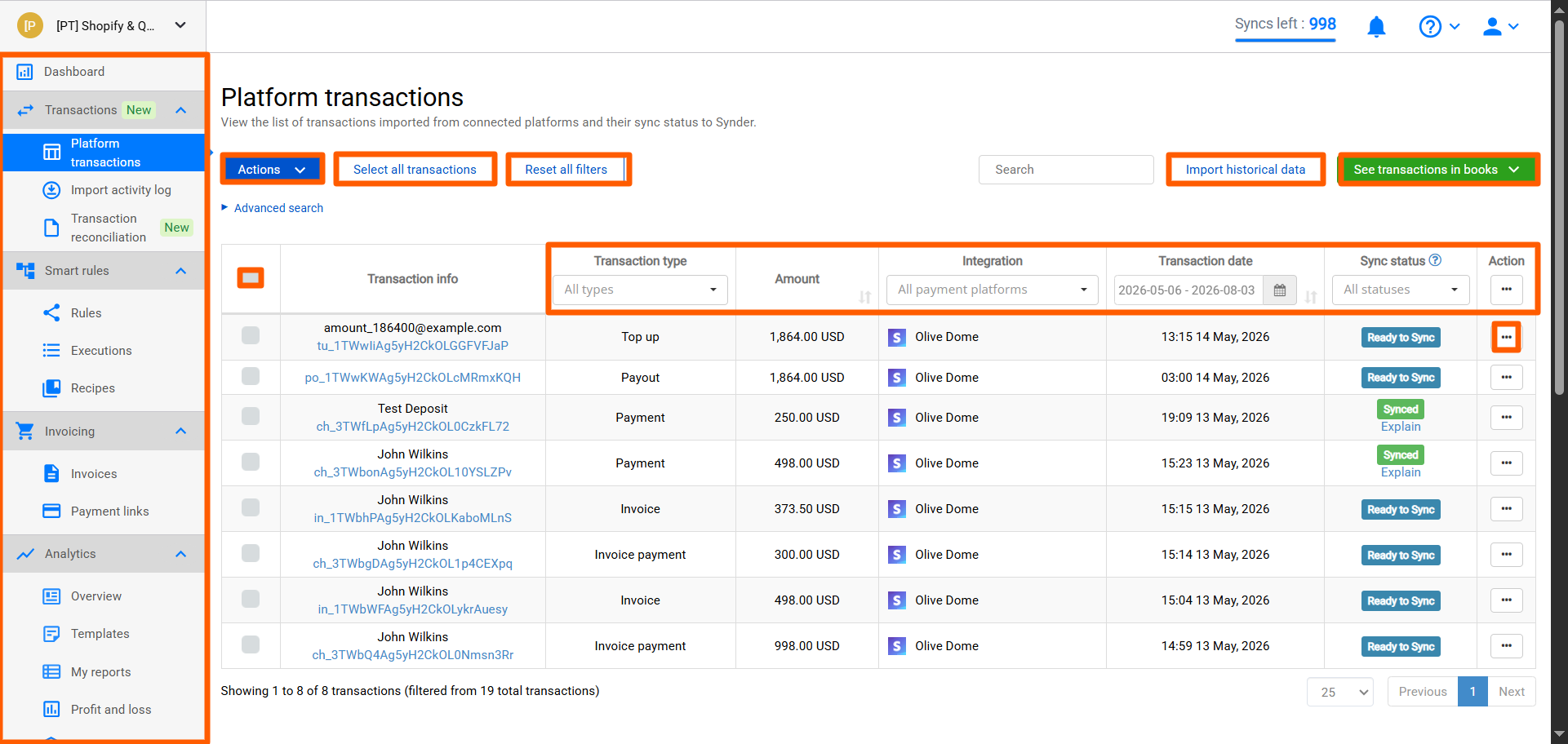Screen dimensions: 1568x744
Task: Open action menu for Payout row
Action: 1506,378
